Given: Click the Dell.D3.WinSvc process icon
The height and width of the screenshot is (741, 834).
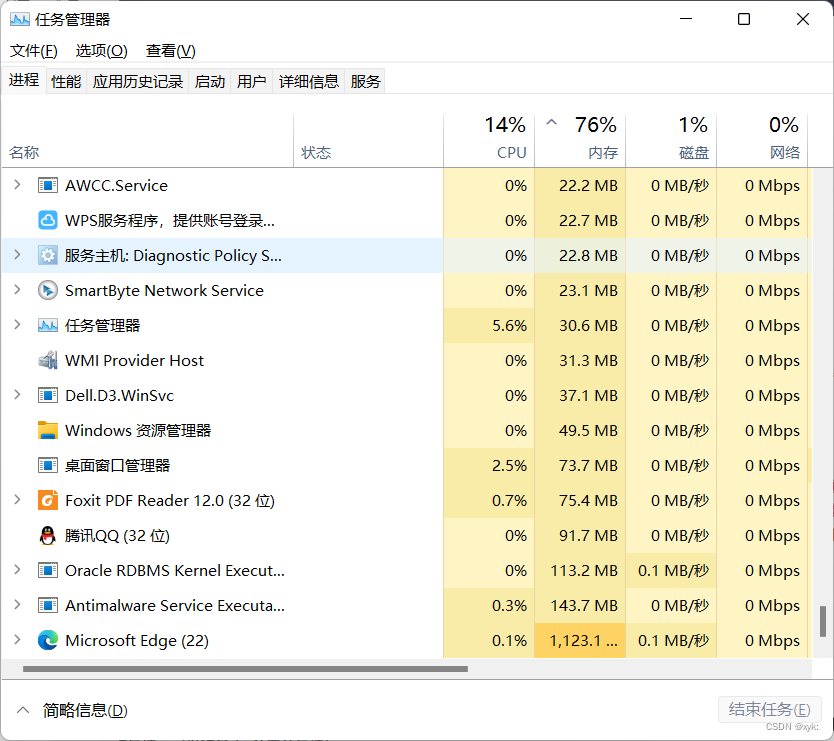Looking at the screenshot, I should click(x=47, y=395).
